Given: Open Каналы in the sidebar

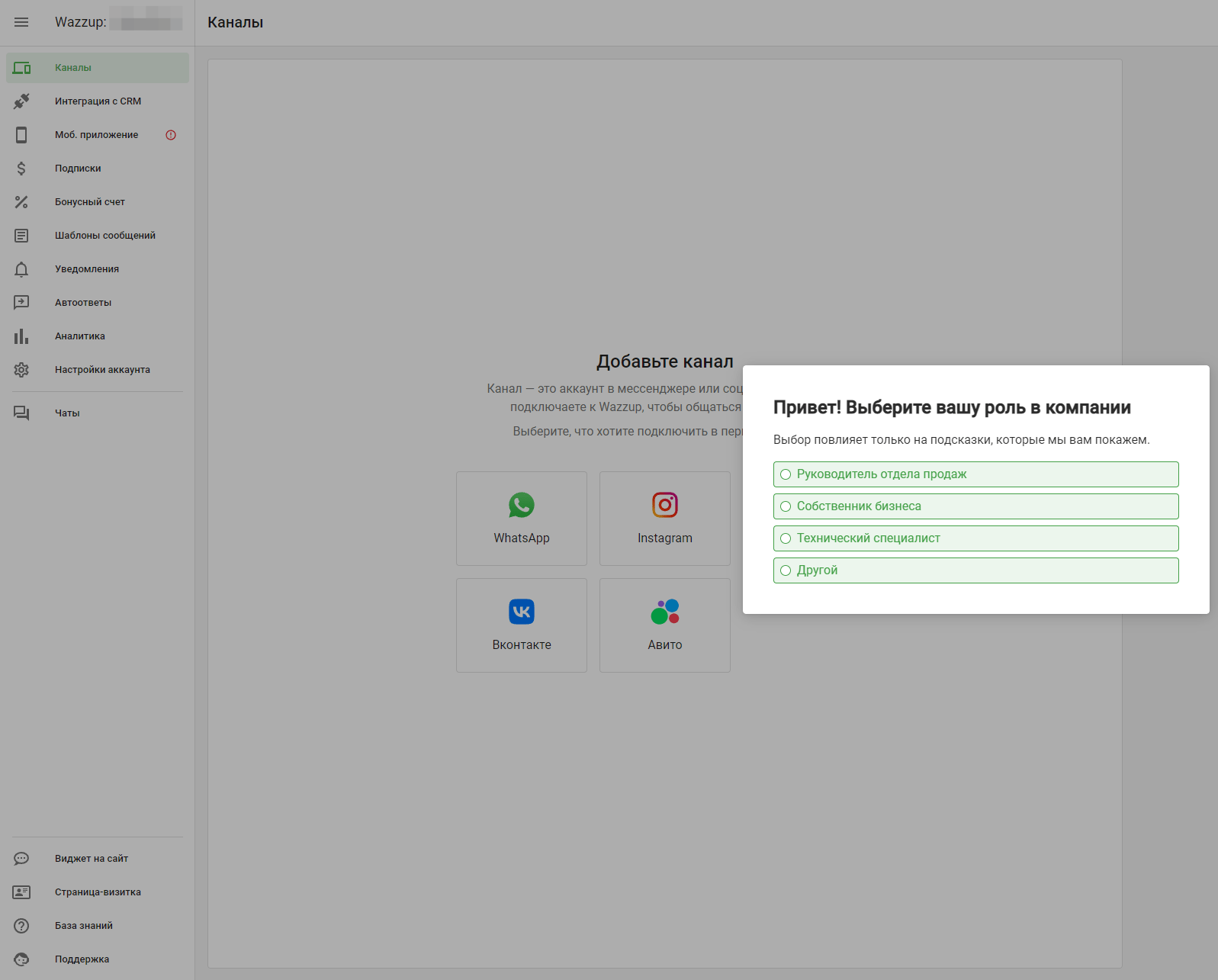Looking at the screenshot, I should point(98,68).
